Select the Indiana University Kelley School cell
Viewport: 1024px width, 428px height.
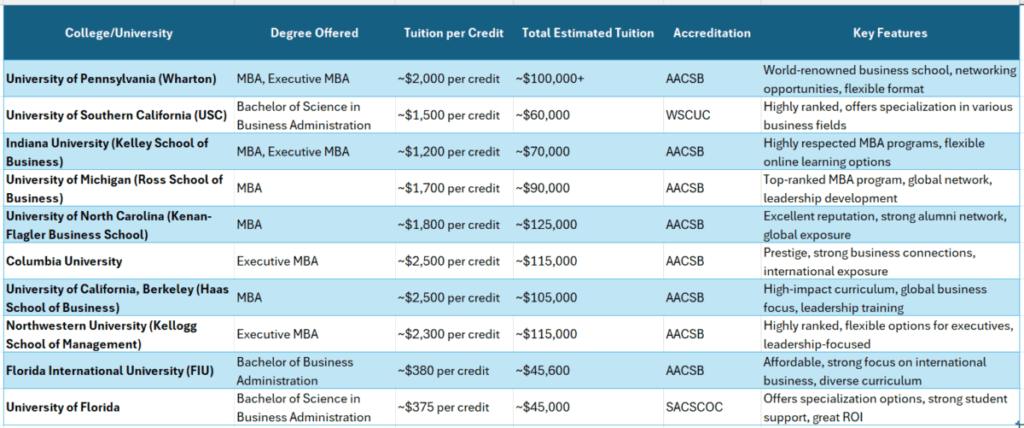tap(119, 152)
